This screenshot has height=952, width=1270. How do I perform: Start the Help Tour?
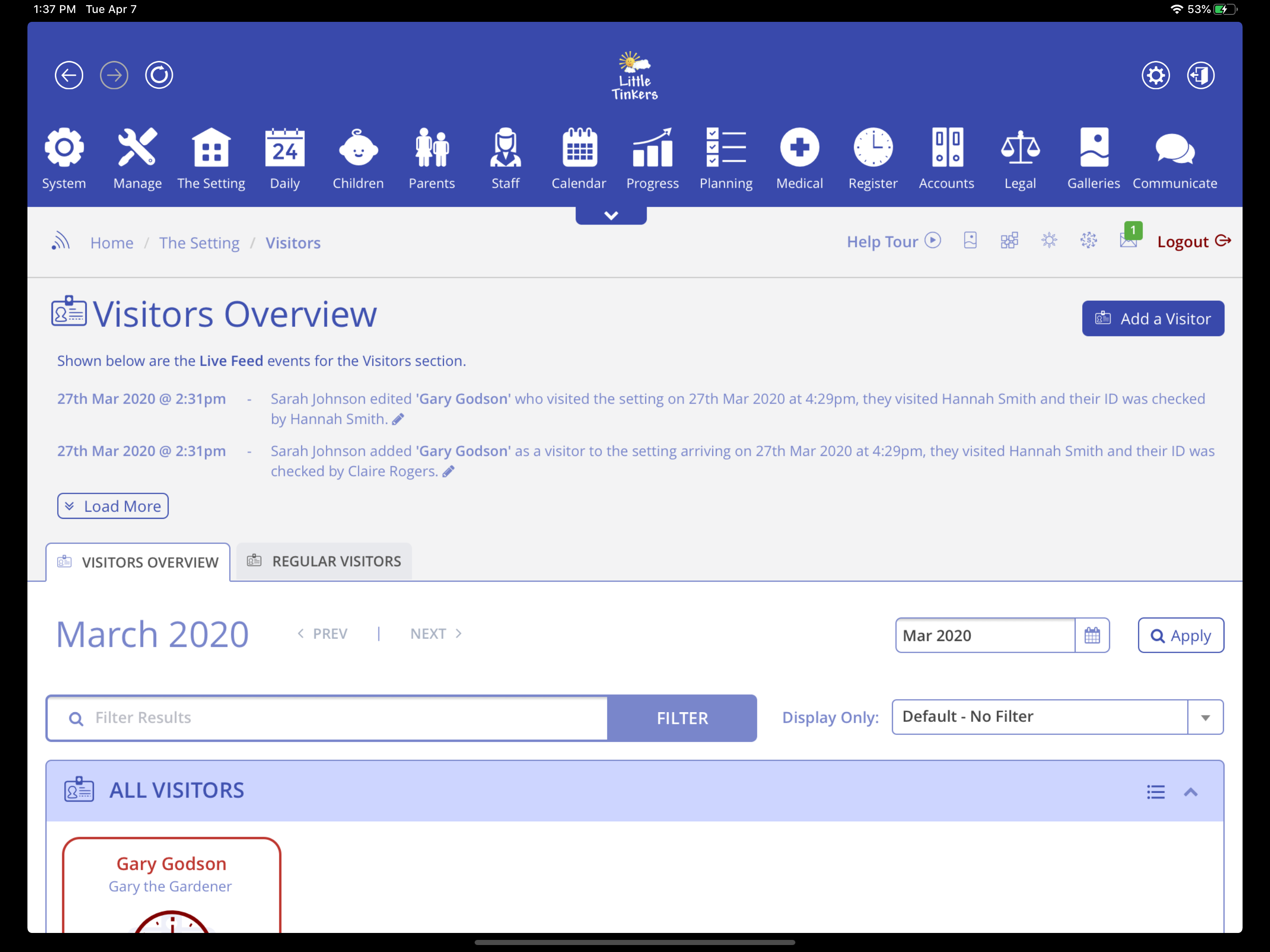pyautogui.click(x=893, y=241)
